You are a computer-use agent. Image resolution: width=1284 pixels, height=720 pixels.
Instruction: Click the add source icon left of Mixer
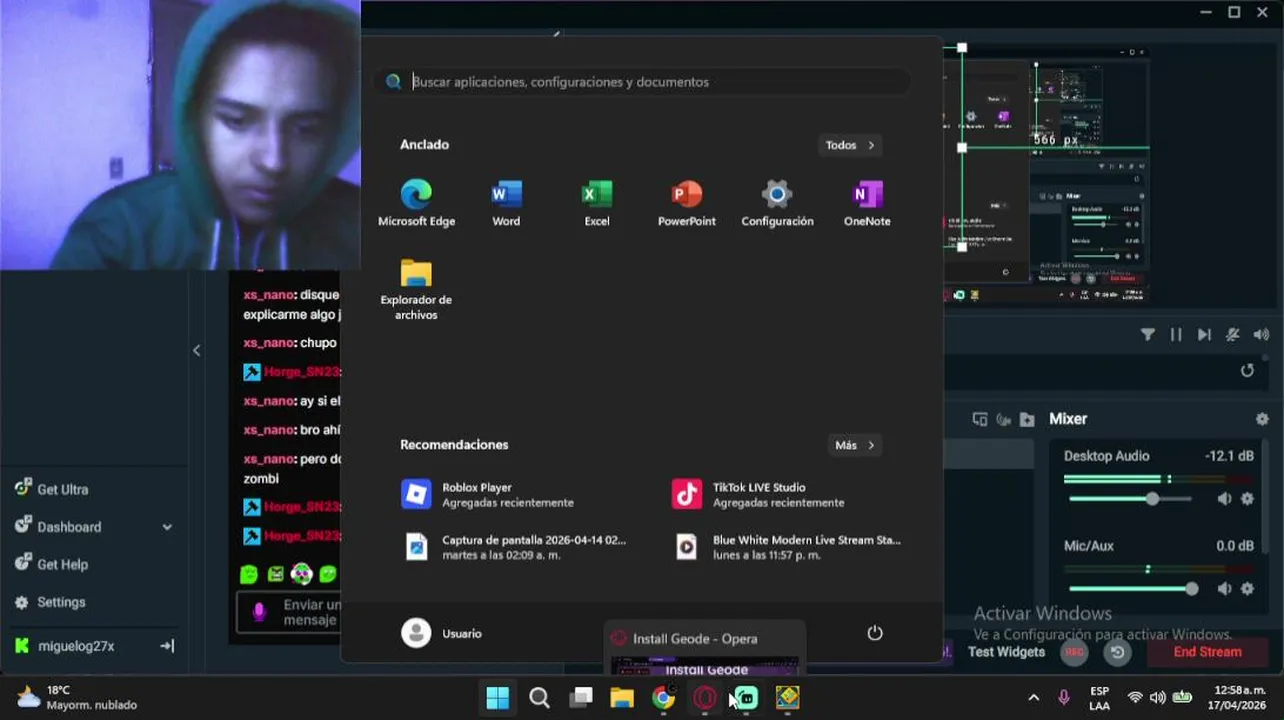[x=1003, y=419]
